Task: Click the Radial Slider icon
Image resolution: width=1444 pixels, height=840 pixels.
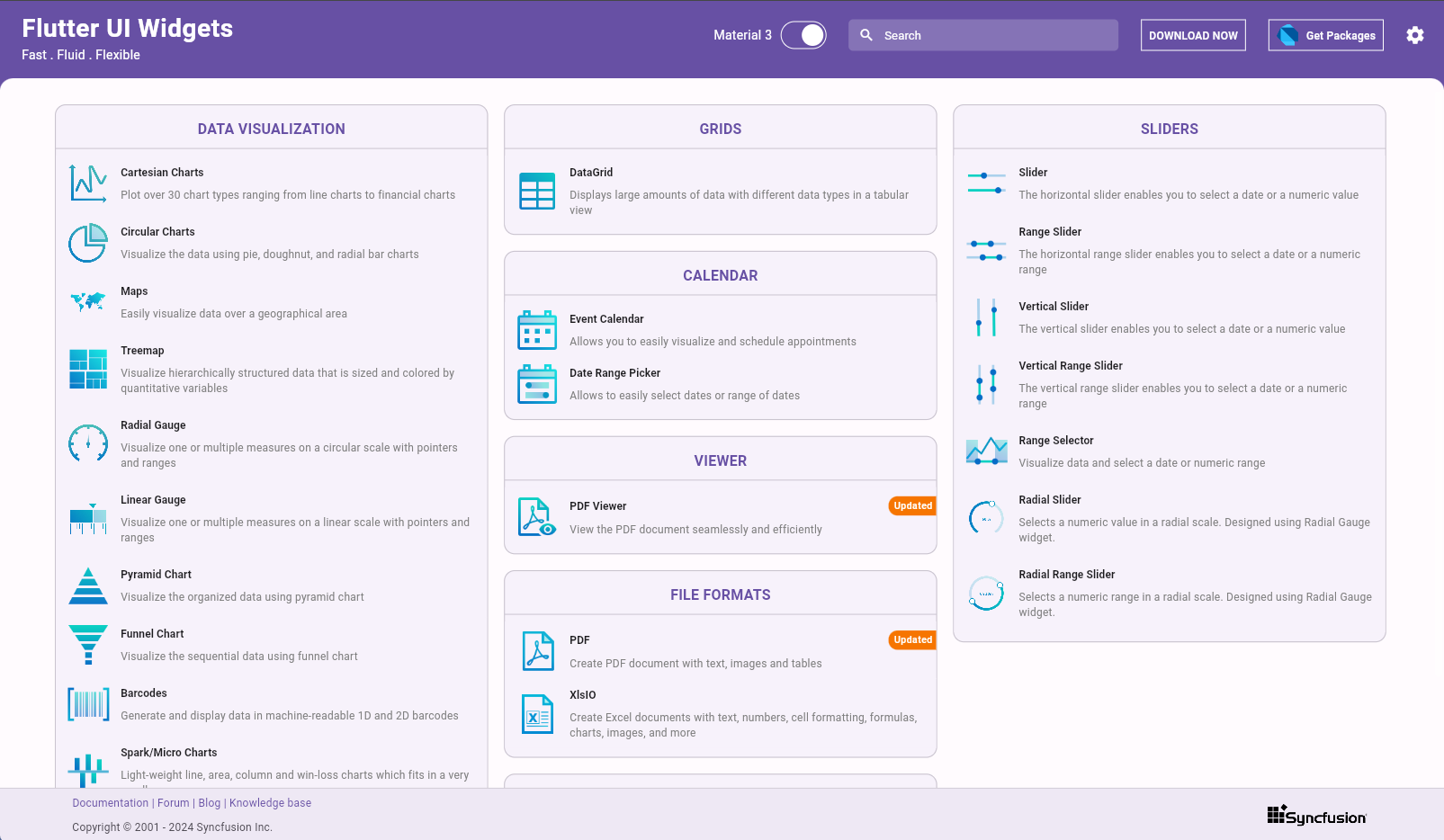Action: tap(986, 518)
